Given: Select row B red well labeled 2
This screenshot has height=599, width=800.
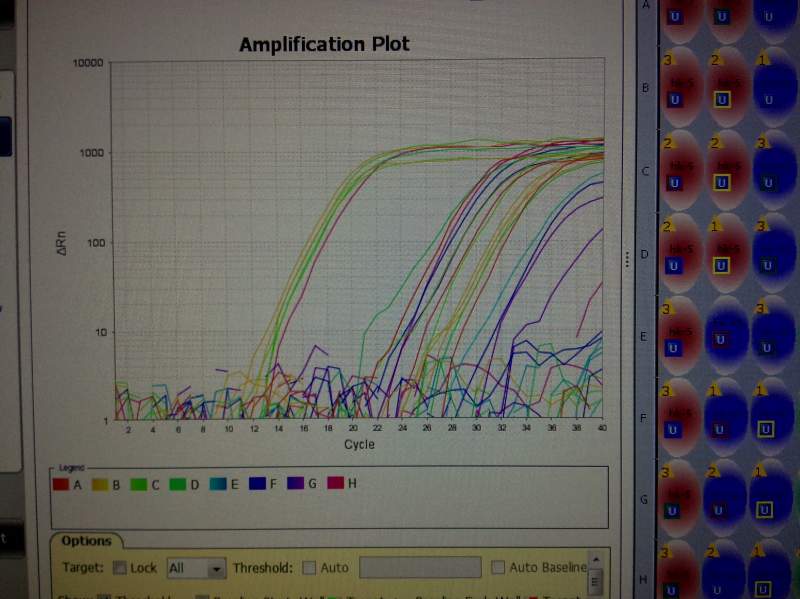Looking at the screenshot, I should click(x=728, y=87).
